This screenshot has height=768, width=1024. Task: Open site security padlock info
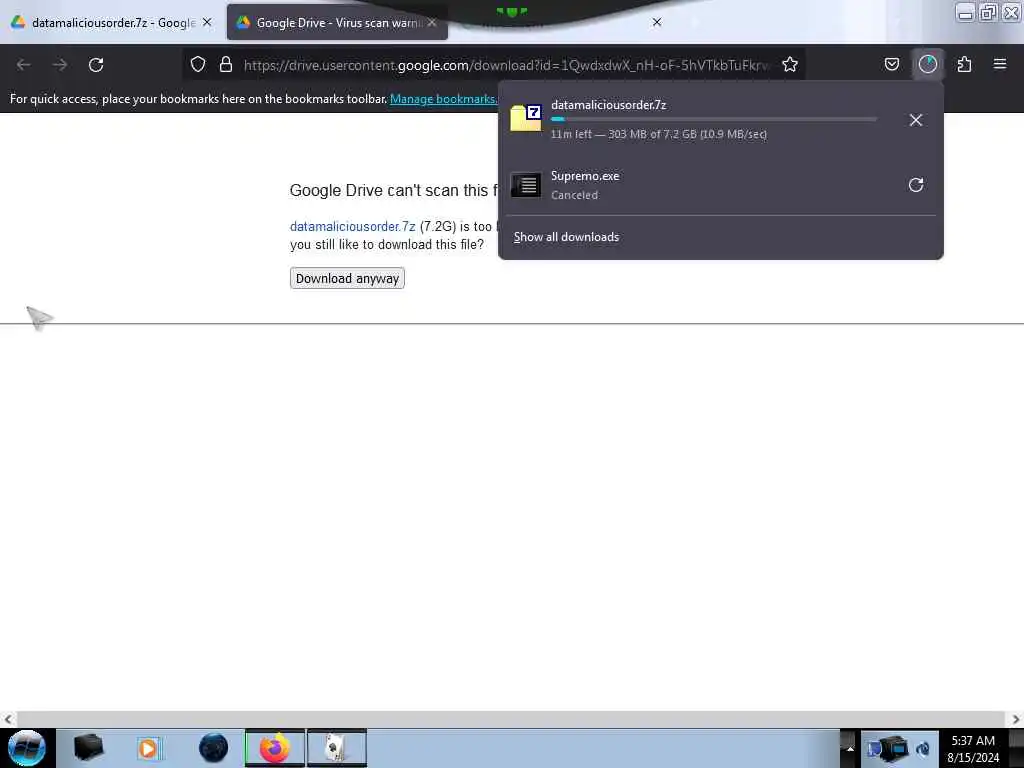pyautogui.click(x=226, y=64)
